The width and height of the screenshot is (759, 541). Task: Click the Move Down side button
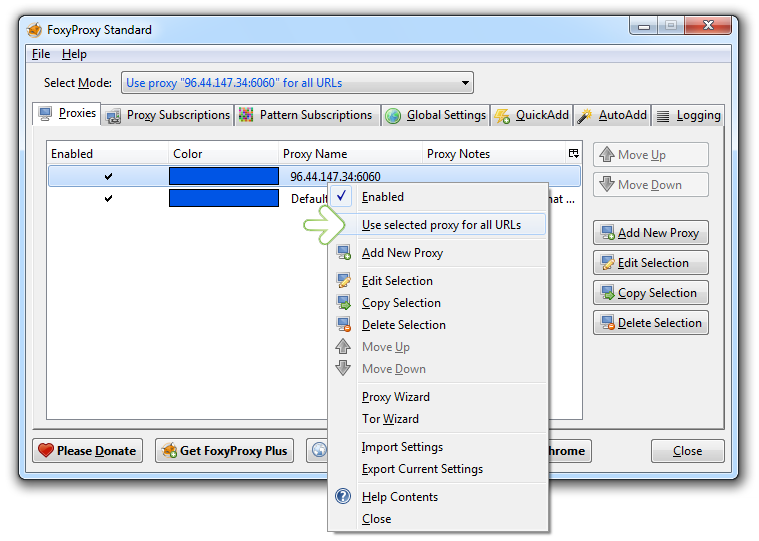coord(651,185)
